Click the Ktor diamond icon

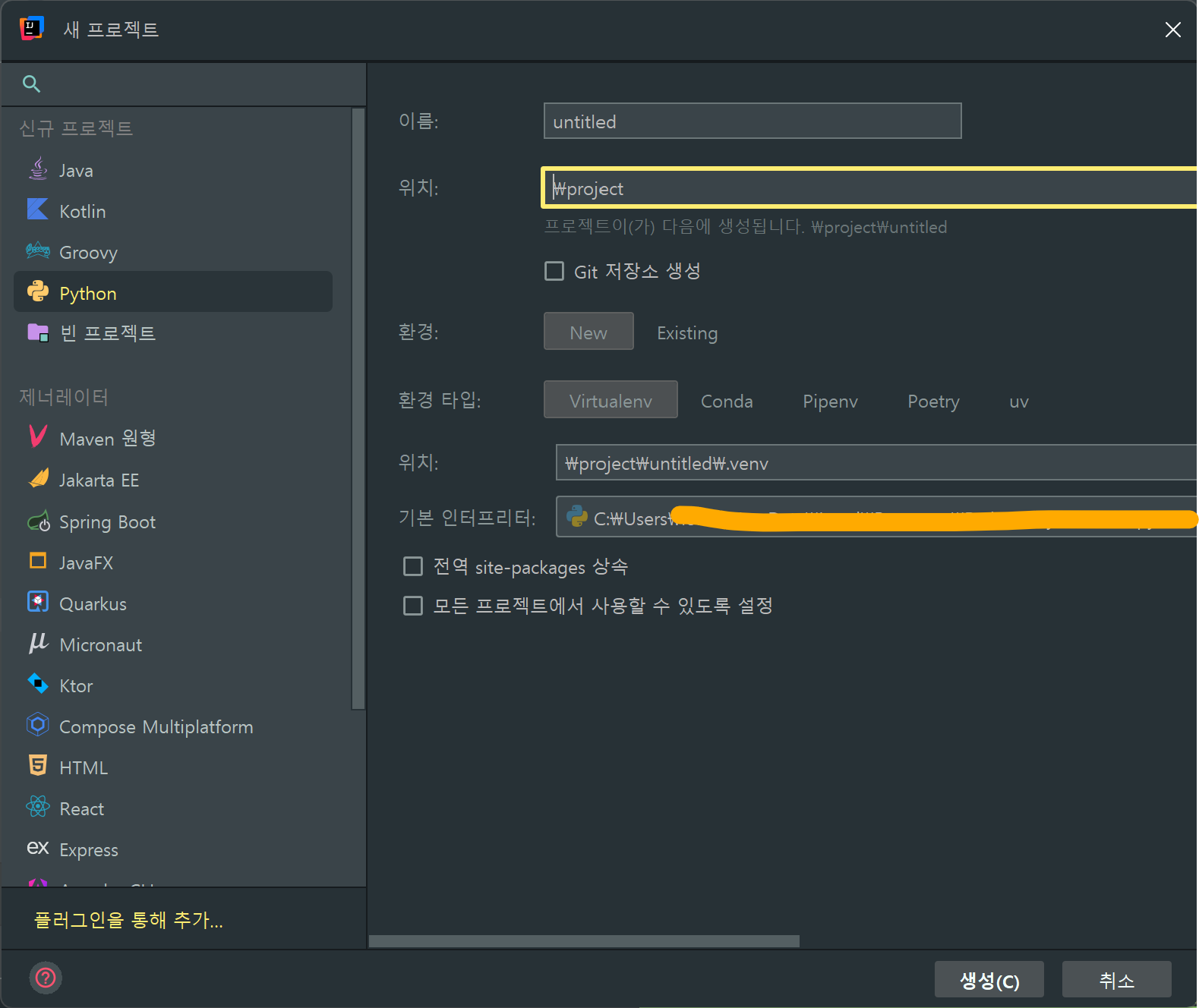38,683
